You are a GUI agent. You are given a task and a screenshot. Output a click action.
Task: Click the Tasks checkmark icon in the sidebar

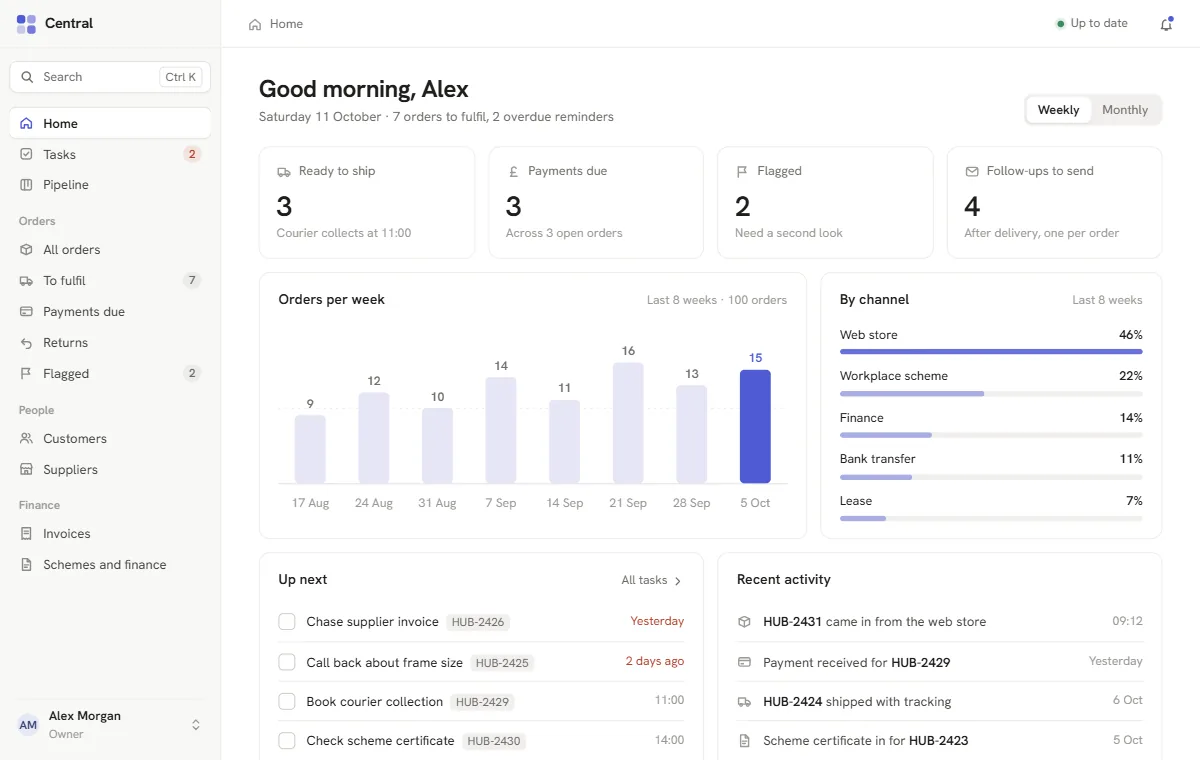(x=27, y=155)
